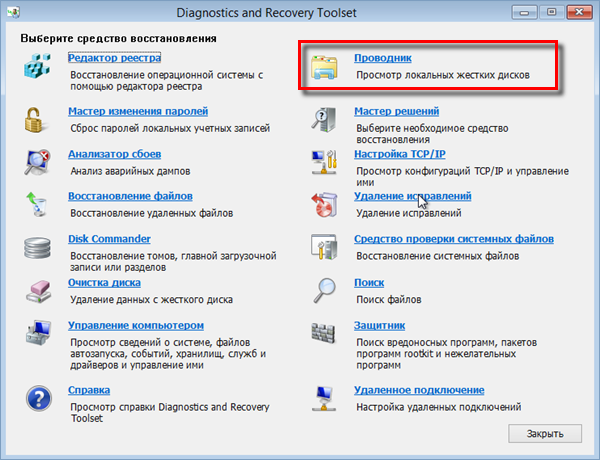Click the Defender brick wall icon
Screen dimensions: 600x460
point(323,333)
